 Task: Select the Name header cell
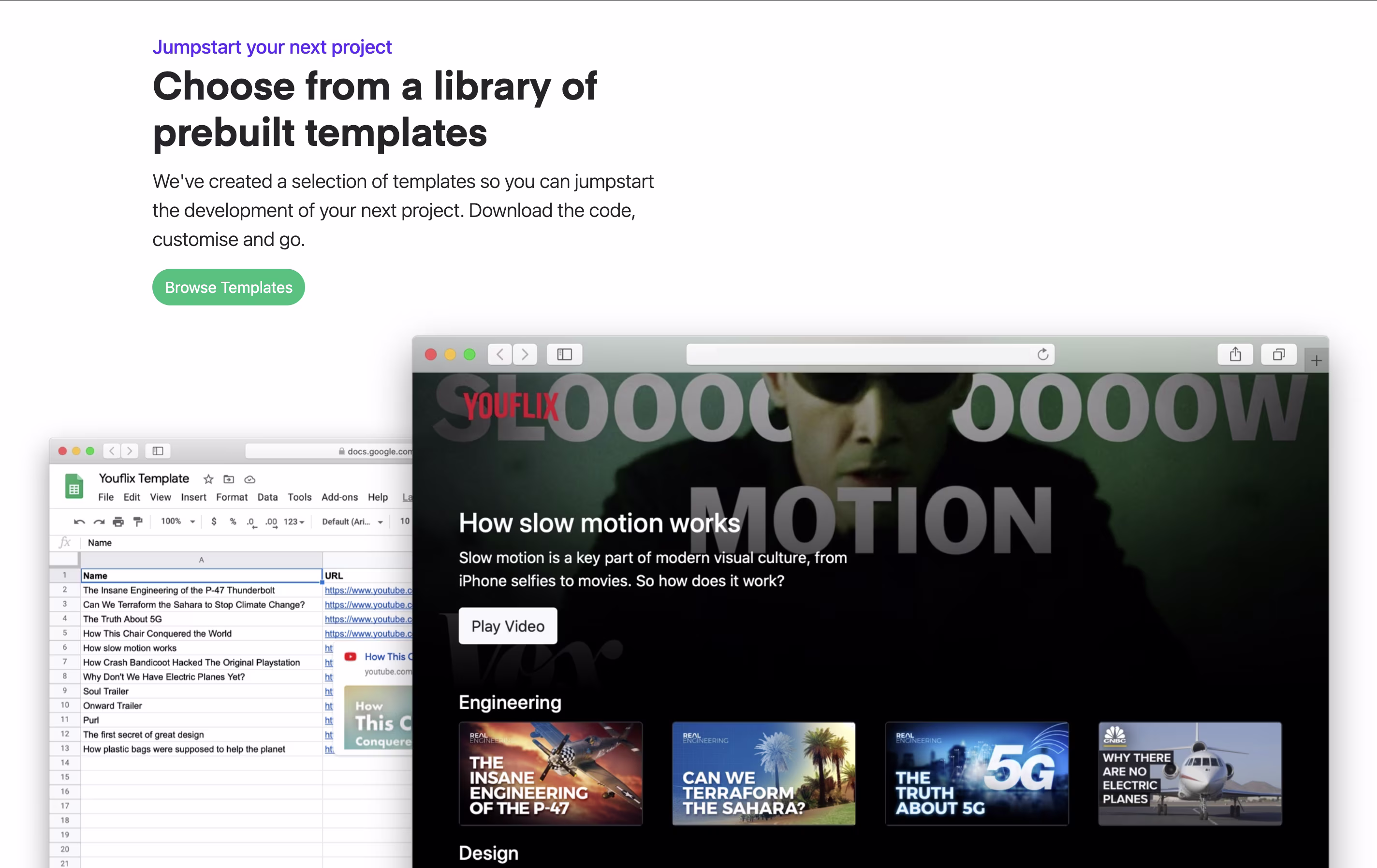click(201, 576)
